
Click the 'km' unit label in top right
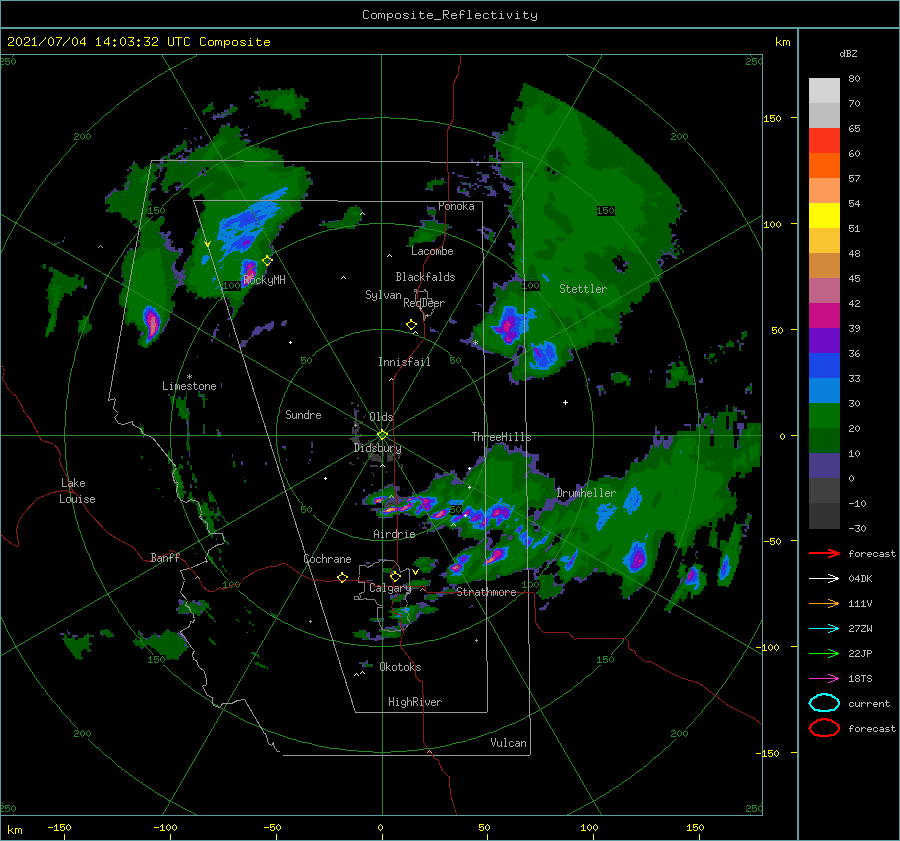coord(782,42)
